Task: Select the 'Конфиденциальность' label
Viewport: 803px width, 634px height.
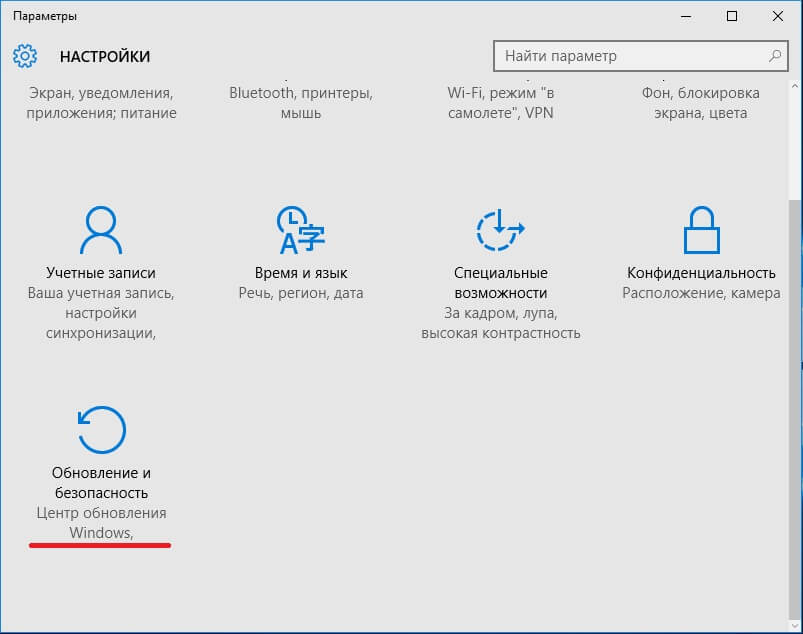Action: pyautogui.click(x=701, y=273)
